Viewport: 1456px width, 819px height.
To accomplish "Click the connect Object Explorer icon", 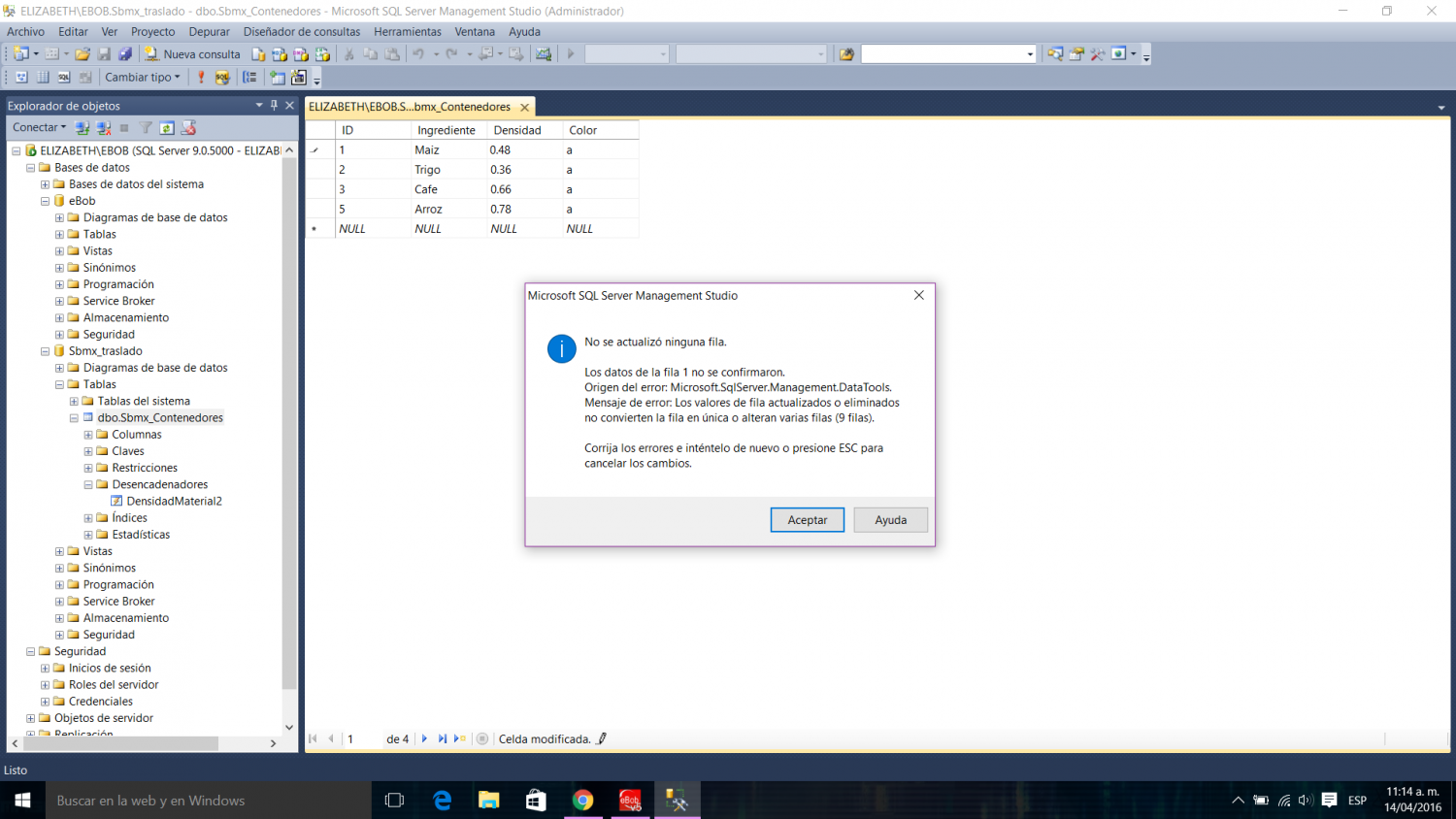I will [83, 128].
